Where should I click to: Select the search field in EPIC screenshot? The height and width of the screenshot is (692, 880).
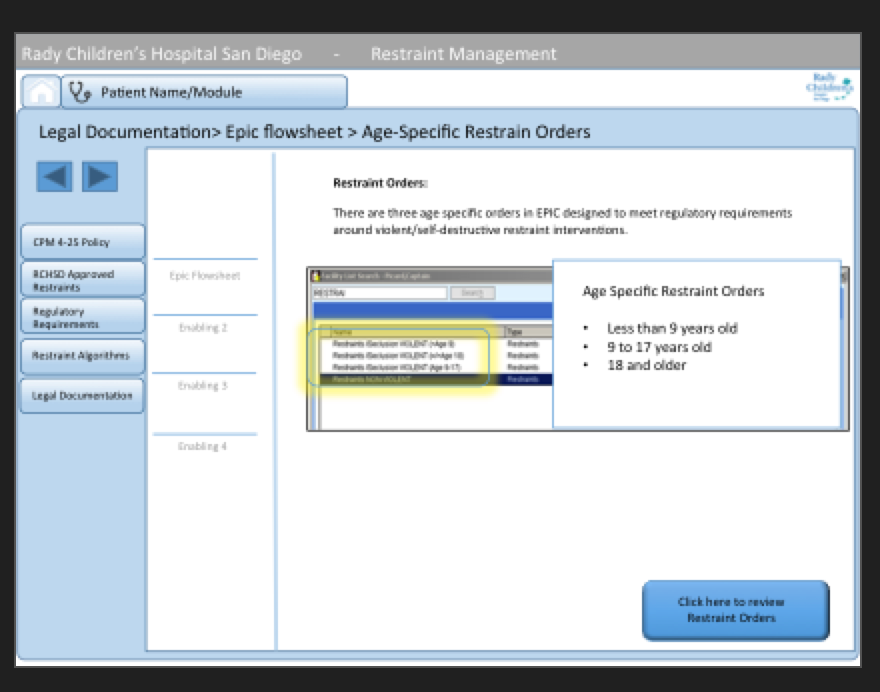pyautogui.click(x=379, y=293)
